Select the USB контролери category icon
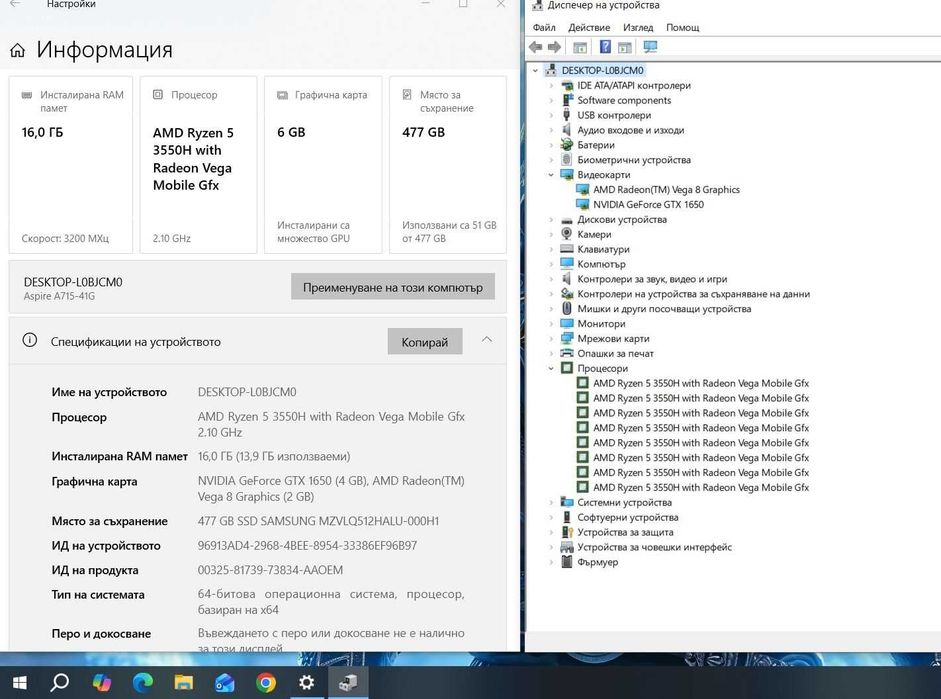 567,115
